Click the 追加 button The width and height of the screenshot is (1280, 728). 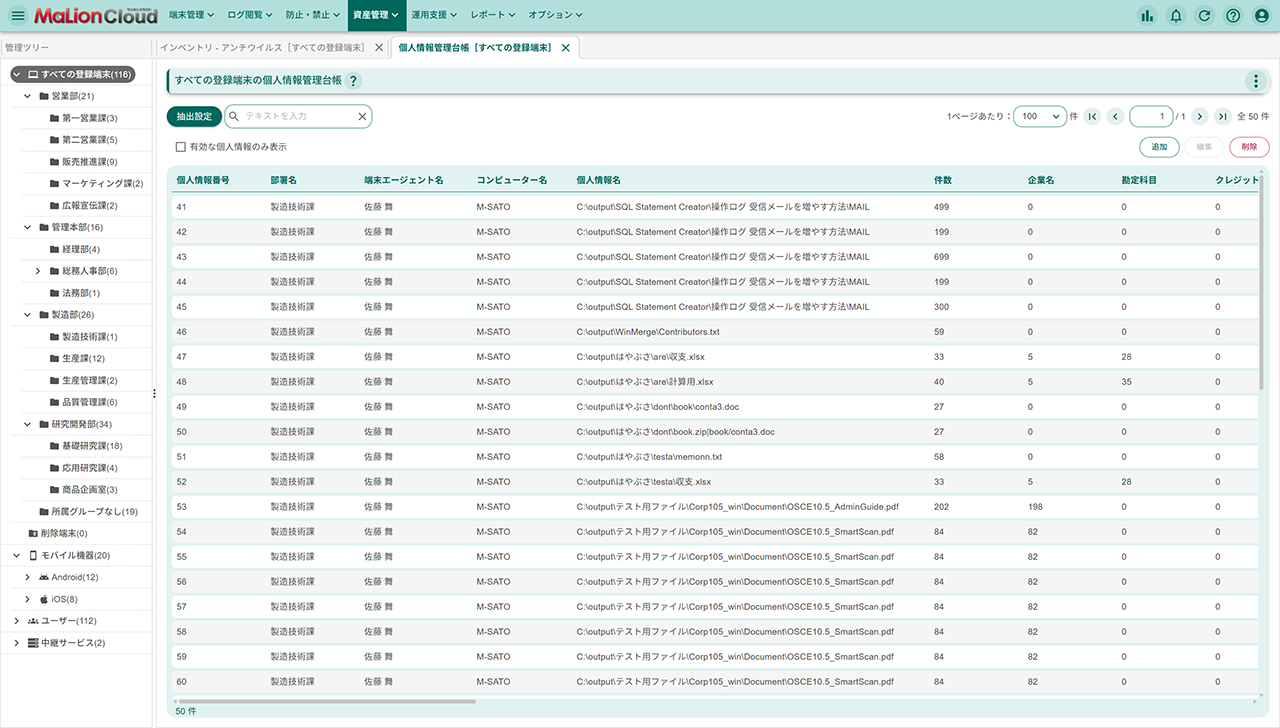[x=1159, y=147]
